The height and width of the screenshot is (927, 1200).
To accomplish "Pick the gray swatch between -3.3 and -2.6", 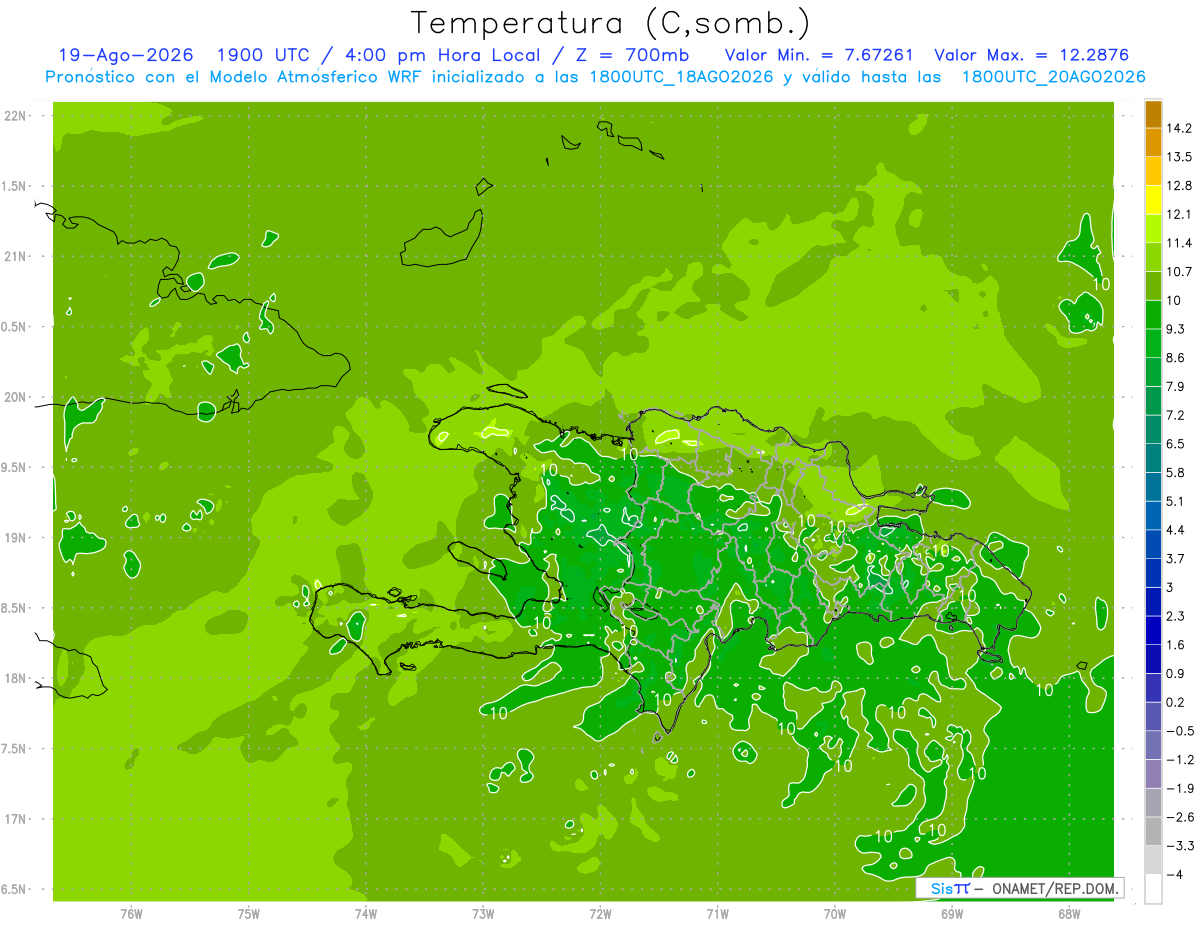I will (1153, 831).
